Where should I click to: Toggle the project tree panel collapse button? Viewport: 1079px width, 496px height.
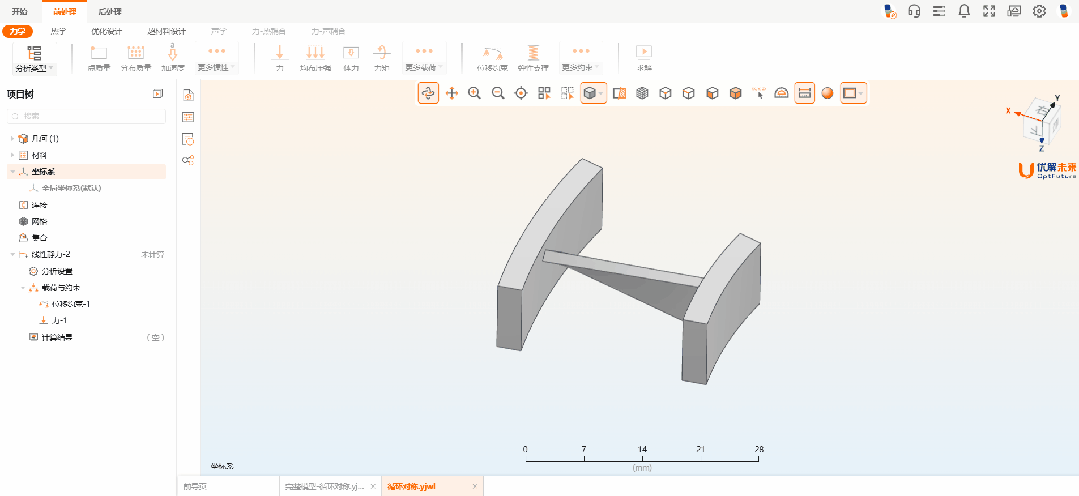pyautogui.click(x=157, y=93)
